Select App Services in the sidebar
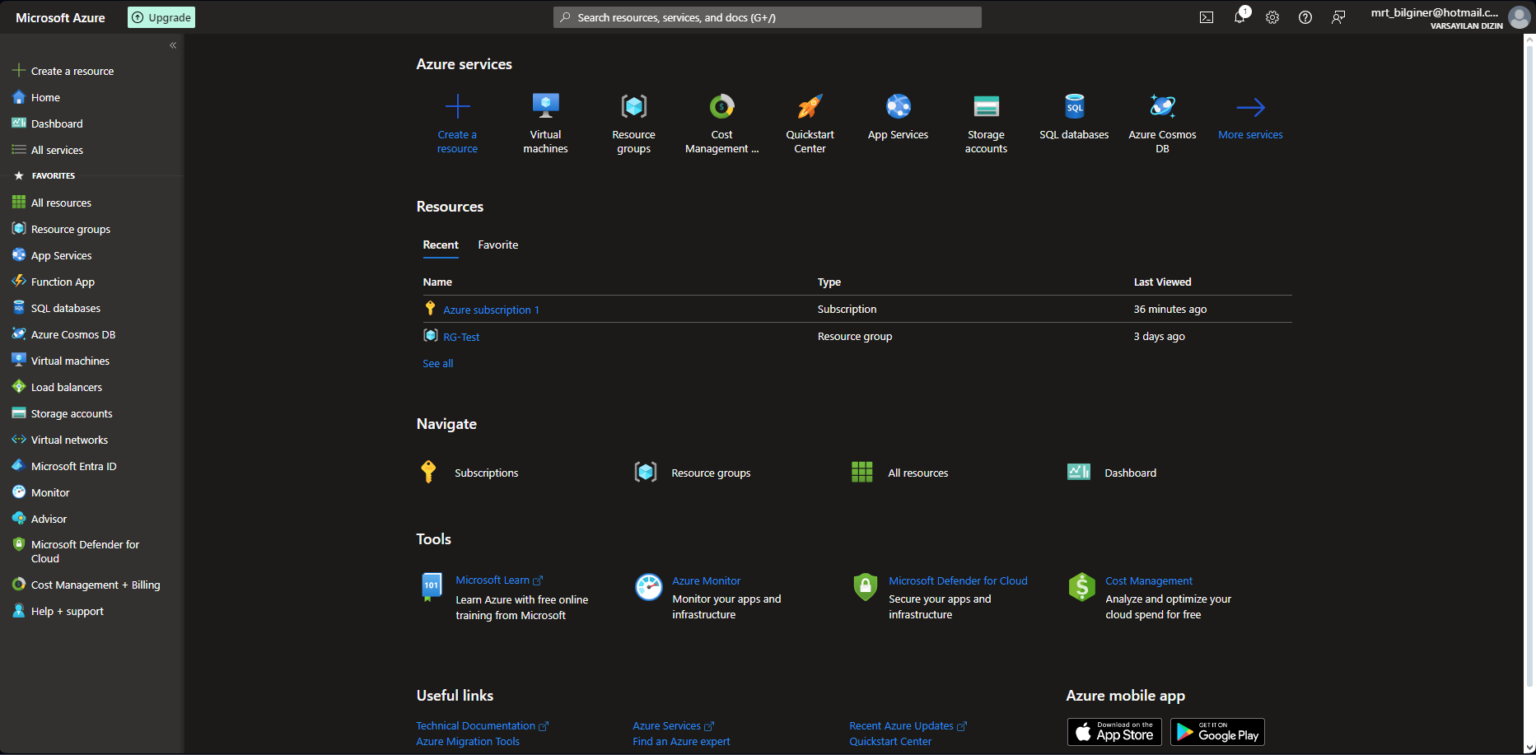This screenshot has height=755, width=1536. [60, 255]
